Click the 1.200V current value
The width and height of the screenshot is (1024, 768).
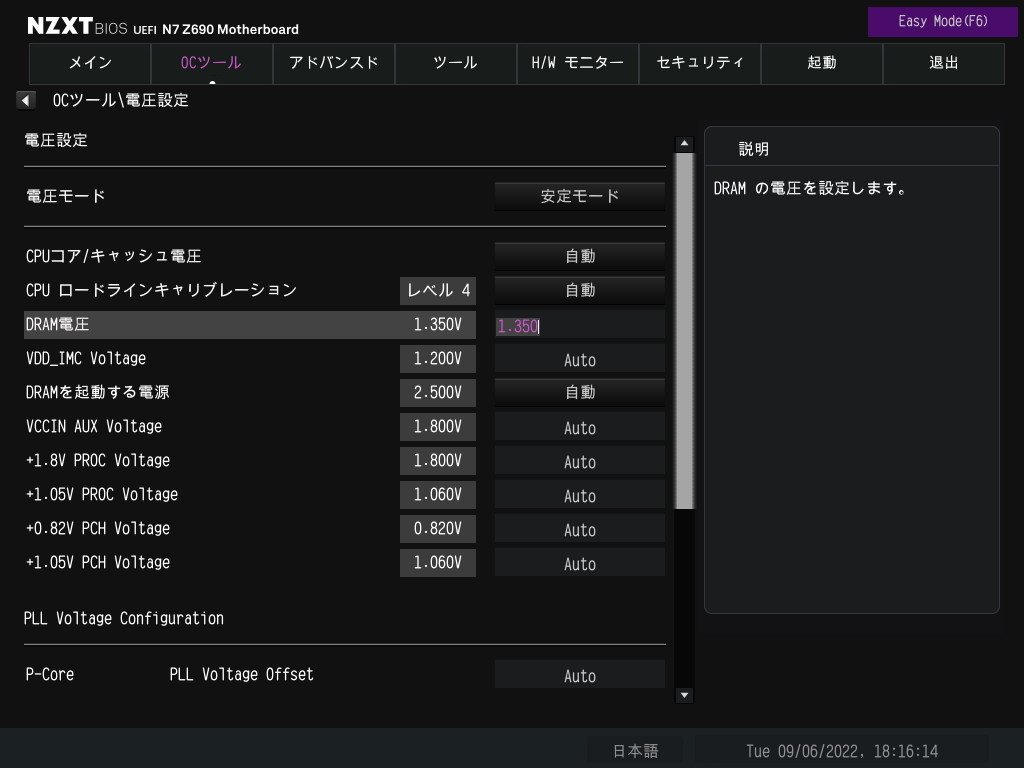coord(438,359)
